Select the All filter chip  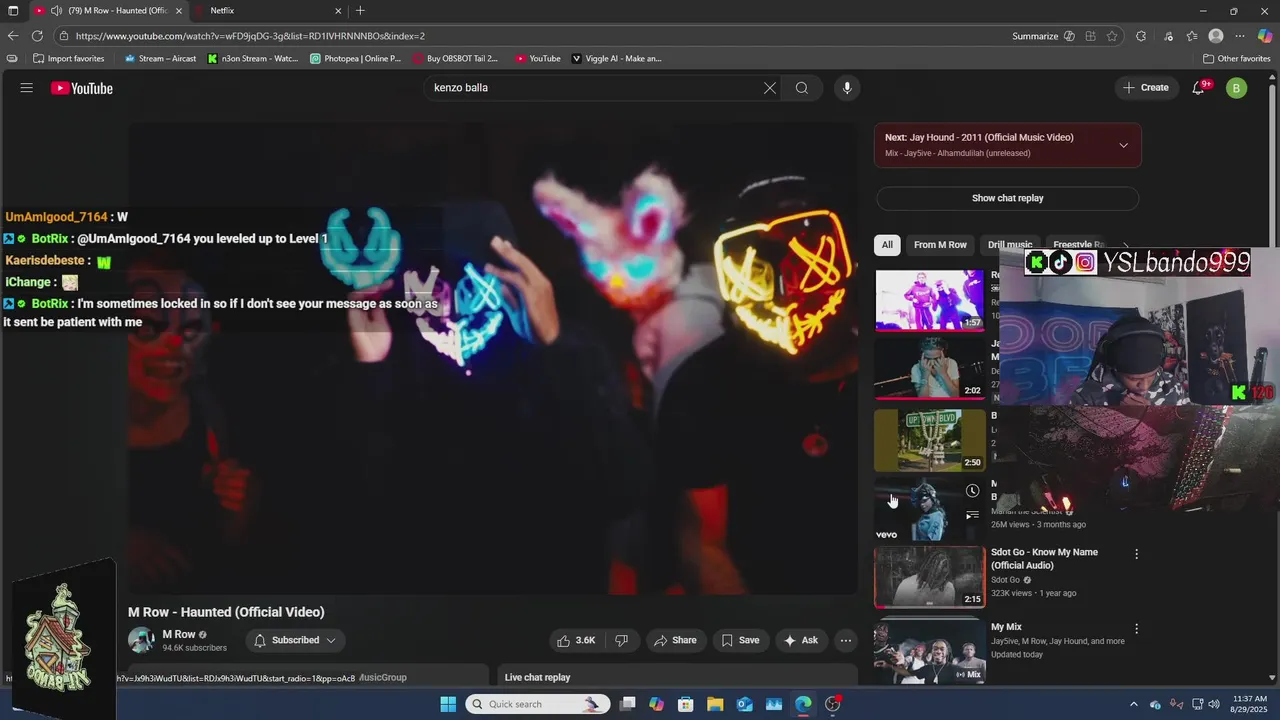coord(887,245)
